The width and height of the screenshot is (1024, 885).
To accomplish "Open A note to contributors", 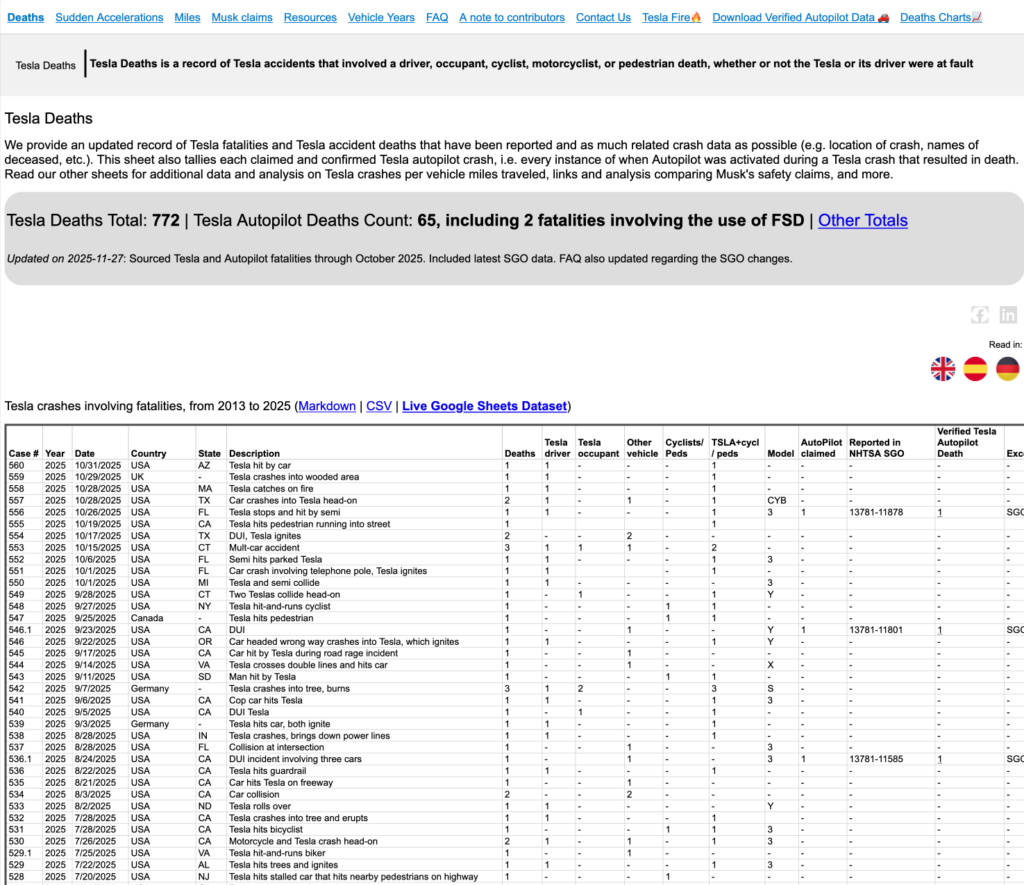I will point(512,18).
